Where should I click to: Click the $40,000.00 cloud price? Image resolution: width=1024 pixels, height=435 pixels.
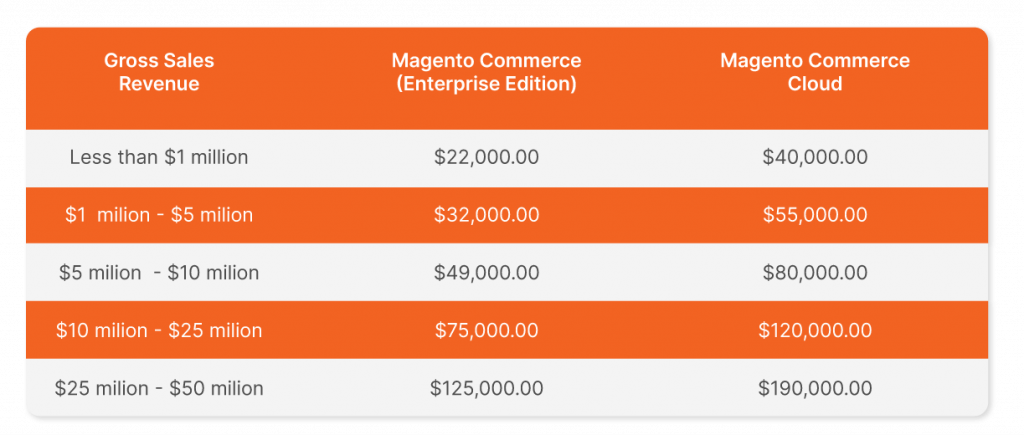[x=814, y=157]
